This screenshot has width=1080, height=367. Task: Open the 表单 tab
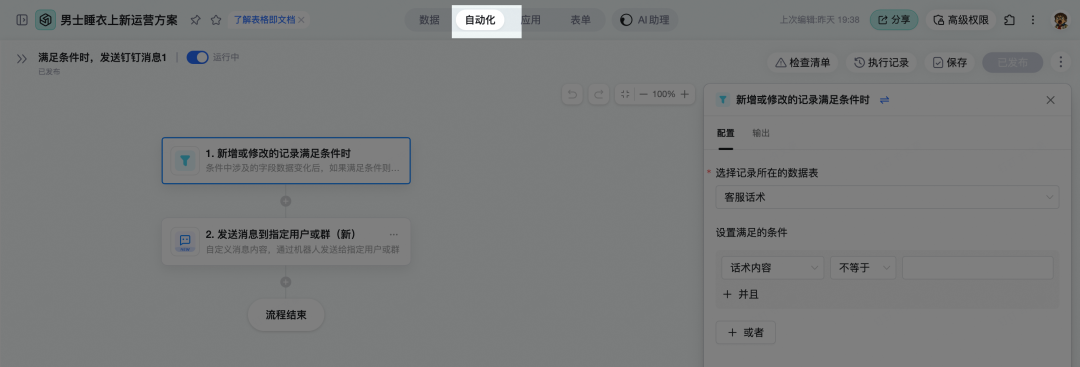click(581, 20)
